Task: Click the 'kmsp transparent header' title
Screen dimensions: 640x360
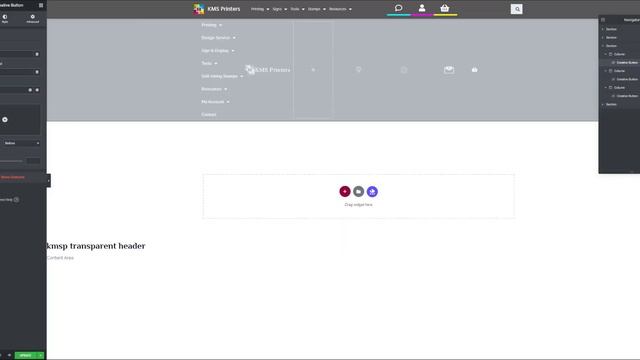Action: click(x=96, y=246)
